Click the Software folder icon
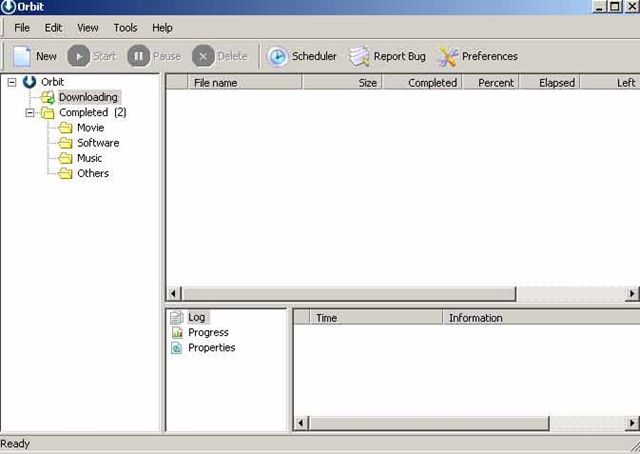The width and height of the screenshot is (640, 454). click(65, 143)
